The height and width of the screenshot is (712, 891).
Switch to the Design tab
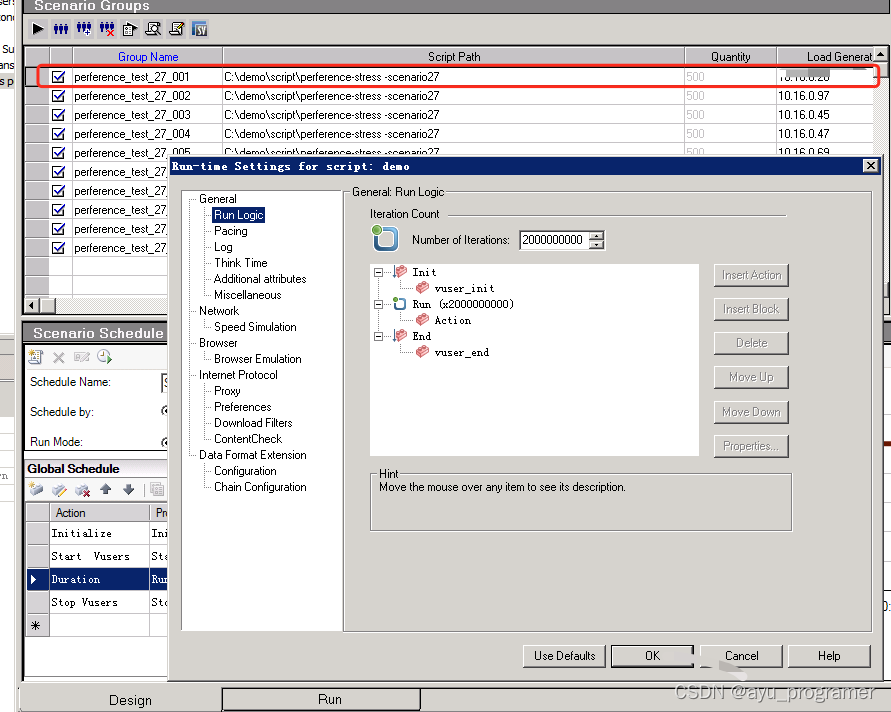pyautogui.click(x=130, y=700)
